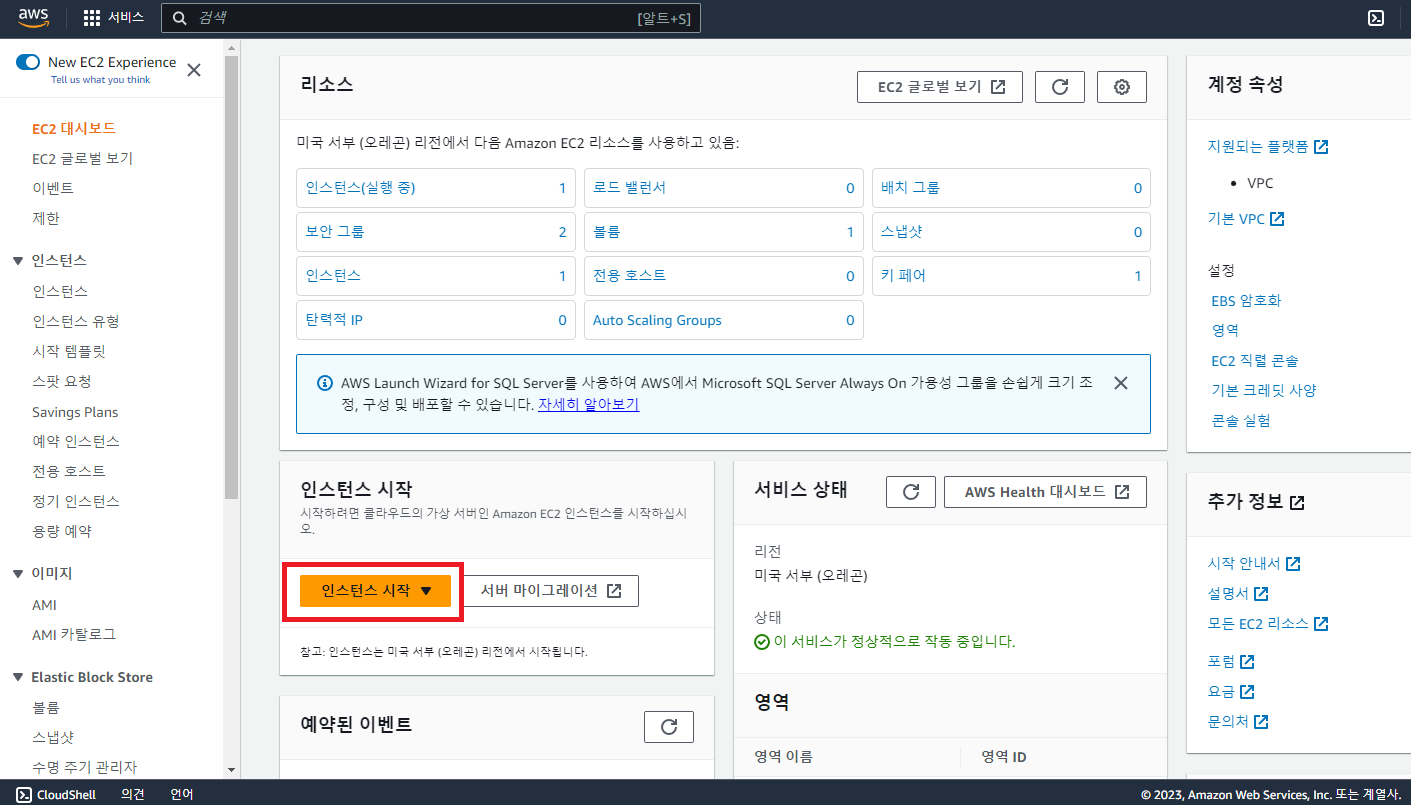Open 예약 인스턴스 in sidebar

76,442
